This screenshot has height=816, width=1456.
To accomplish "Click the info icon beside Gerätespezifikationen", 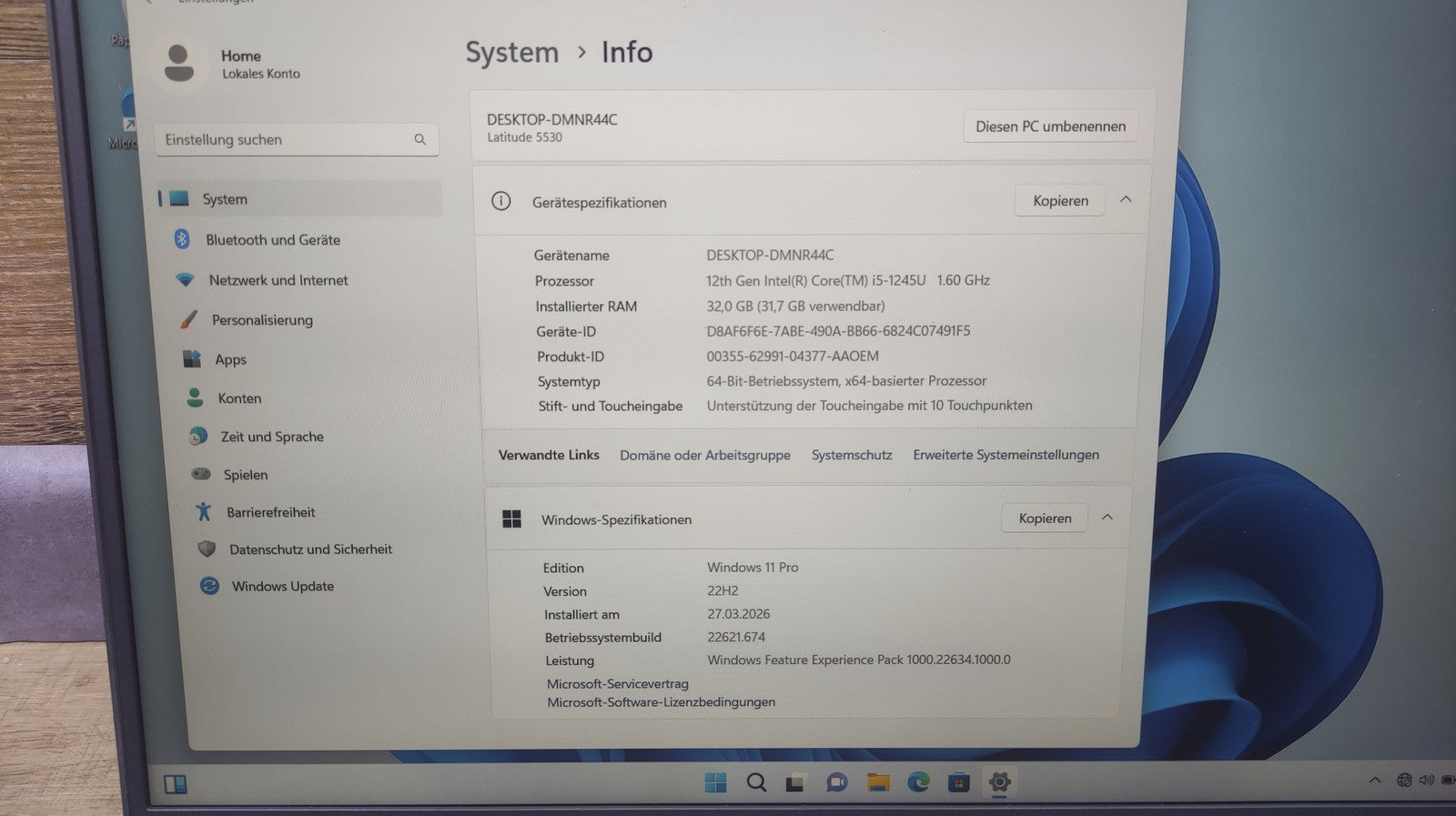I will point(501,201).
